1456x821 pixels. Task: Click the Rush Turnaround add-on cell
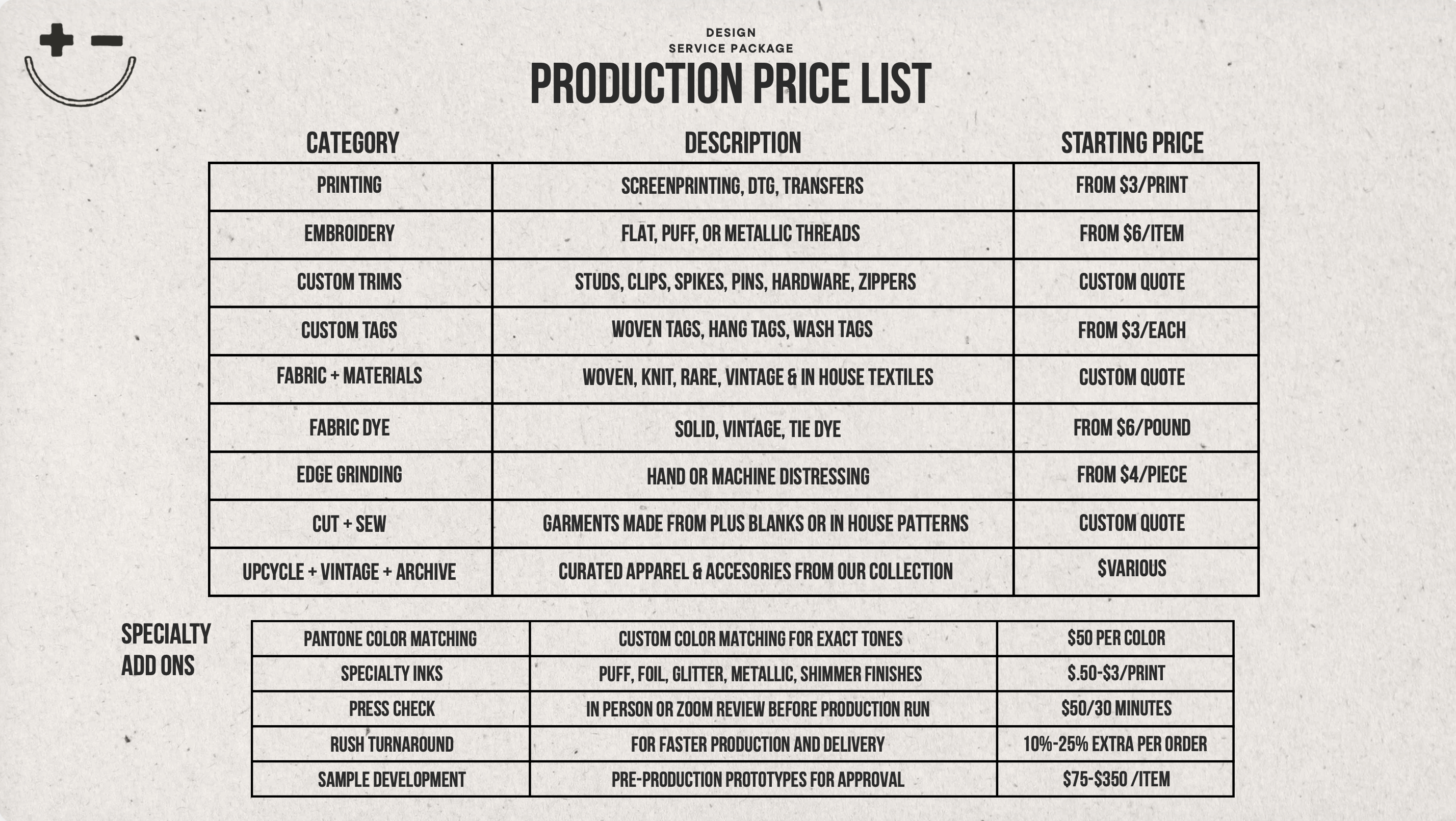[392, 744]
